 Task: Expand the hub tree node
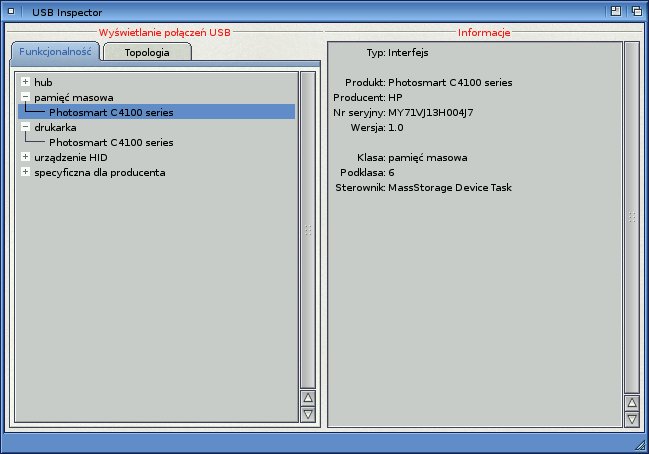[x=25, y=82]
